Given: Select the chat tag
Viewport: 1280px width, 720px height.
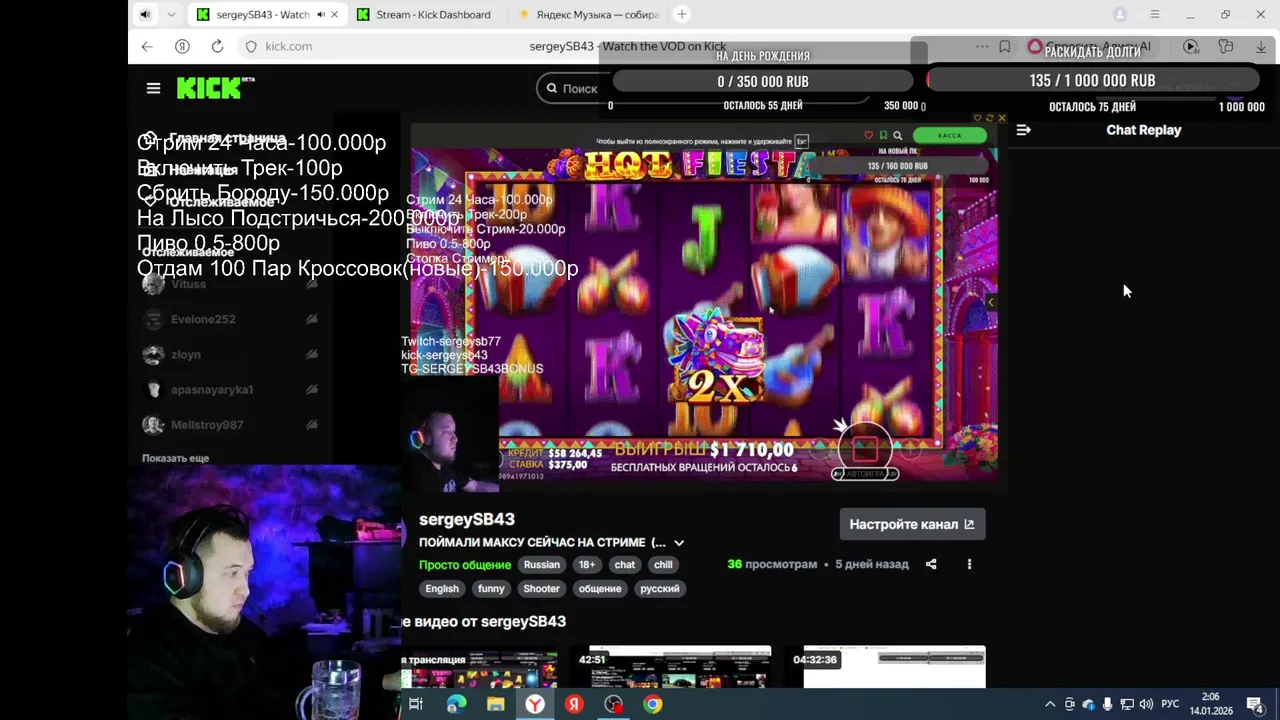Looking at the screenshot, I should click(x=625, y=565).
